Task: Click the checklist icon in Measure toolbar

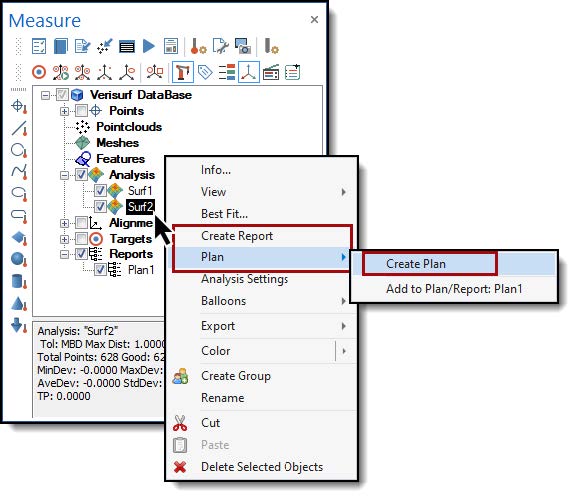Action: [x=39, y=46]
